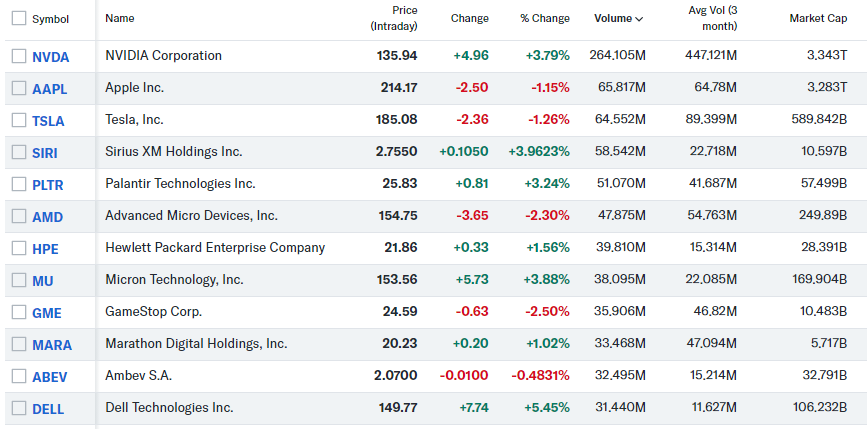The image size is (867, 429).
Task: Click the Avg Vol (3 month) header
Action: tap(712, 18)
